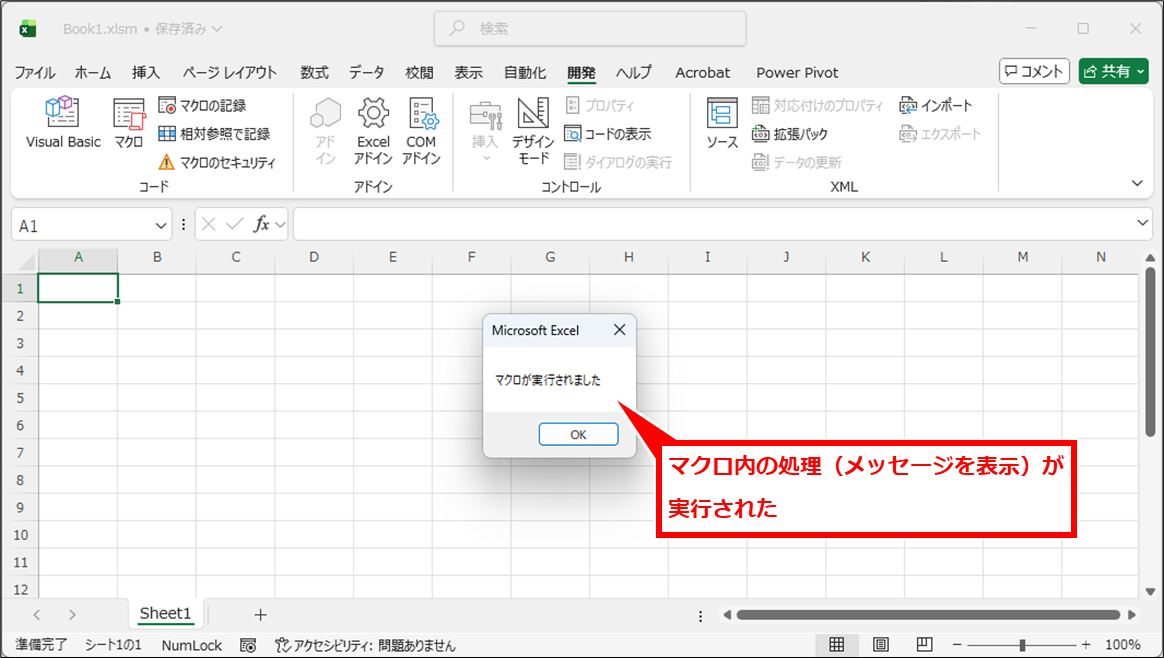Expand the Name Box dropdown

[161, 225]
